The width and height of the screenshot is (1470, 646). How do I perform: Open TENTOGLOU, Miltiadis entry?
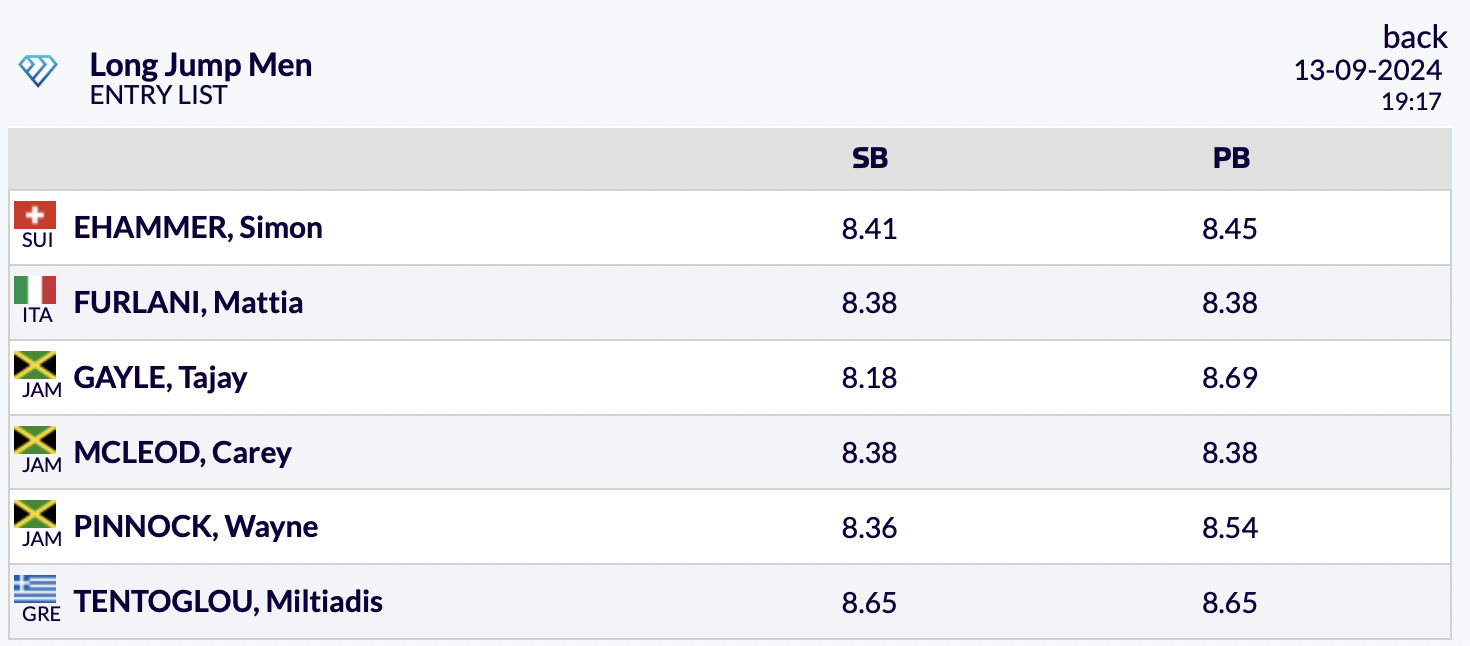[x=228, y=602]
